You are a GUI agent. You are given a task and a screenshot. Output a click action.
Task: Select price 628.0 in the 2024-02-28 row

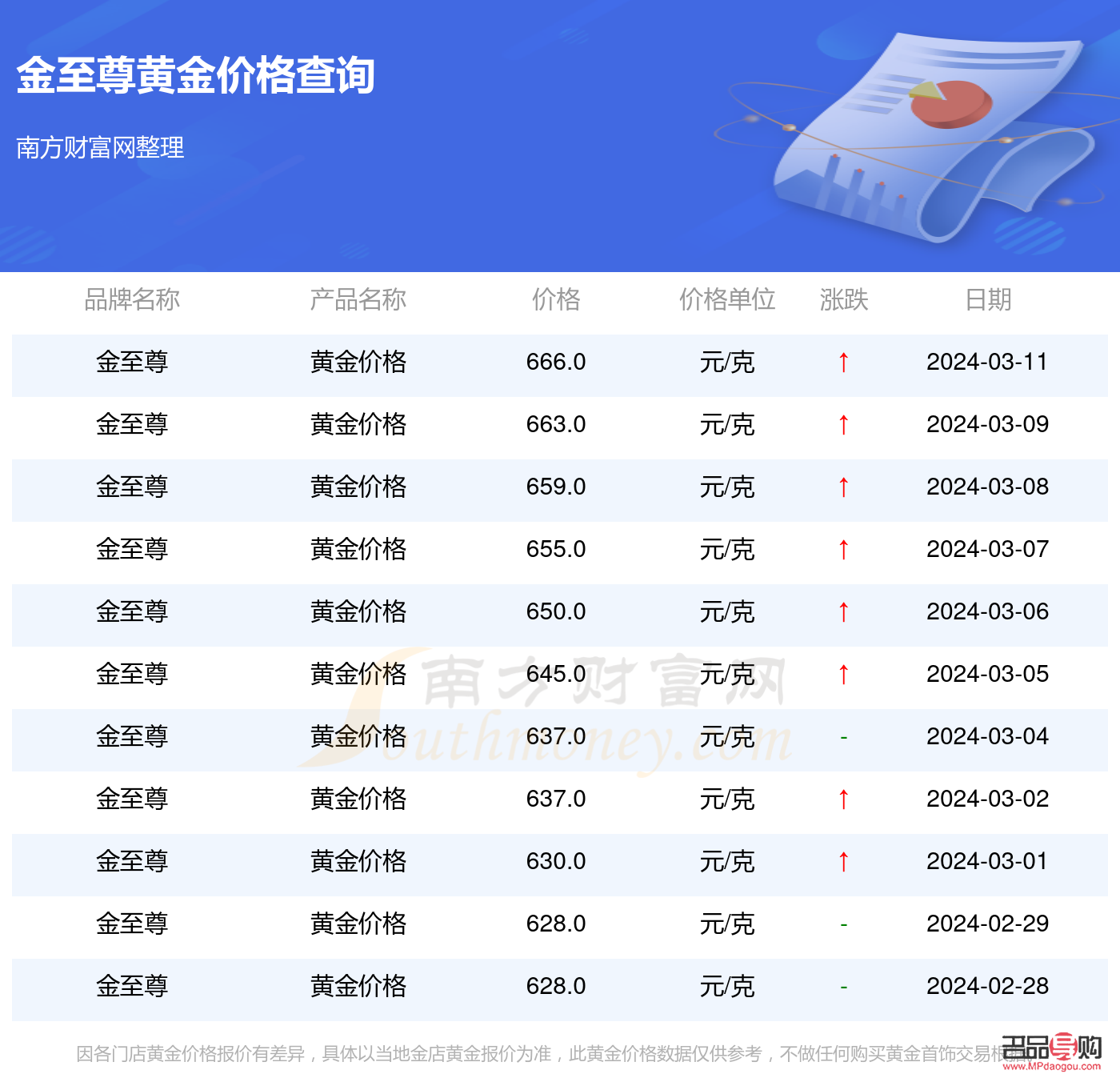click(556, 986)
